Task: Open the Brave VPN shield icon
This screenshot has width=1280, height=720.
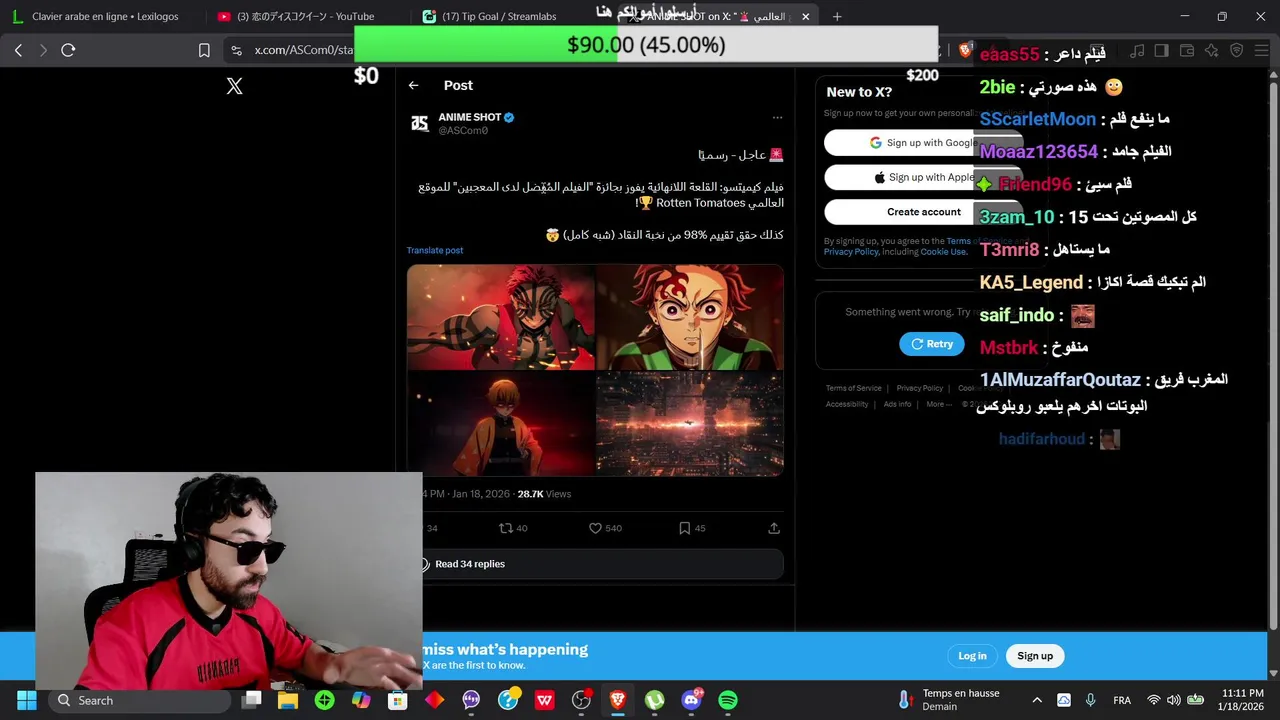Action: (x=1236, y=50)
